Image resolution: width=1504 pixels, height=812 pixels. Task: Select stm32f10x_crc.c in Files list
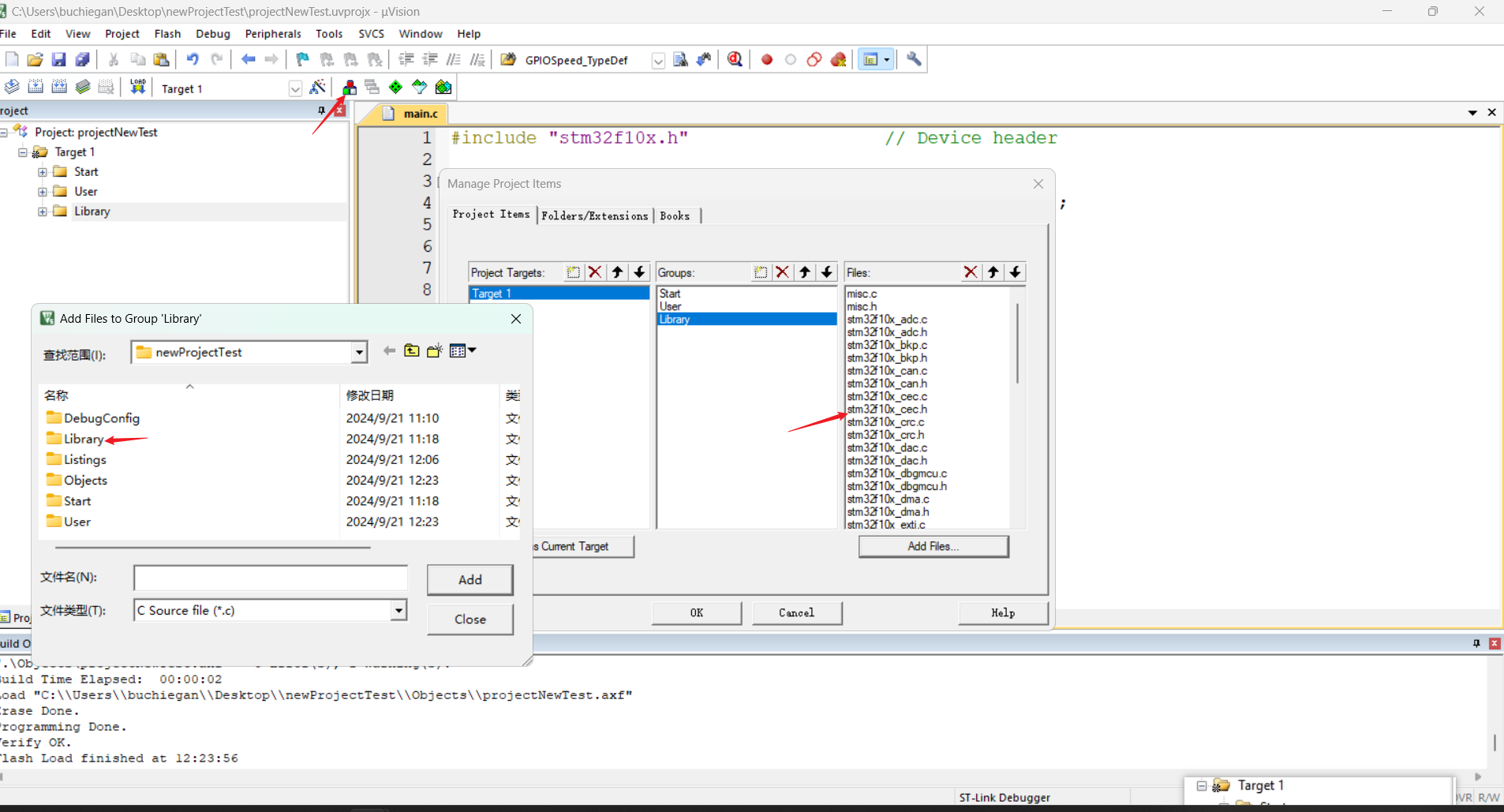click(885, 422)
